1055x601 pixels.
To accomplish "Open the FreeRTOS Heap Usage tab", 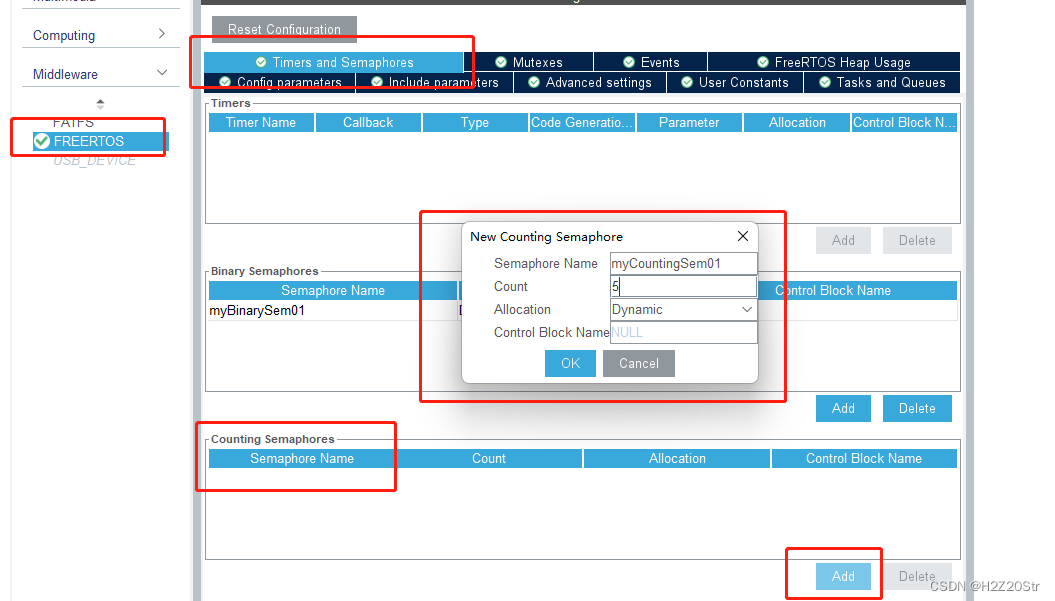I will coord(834,62).
